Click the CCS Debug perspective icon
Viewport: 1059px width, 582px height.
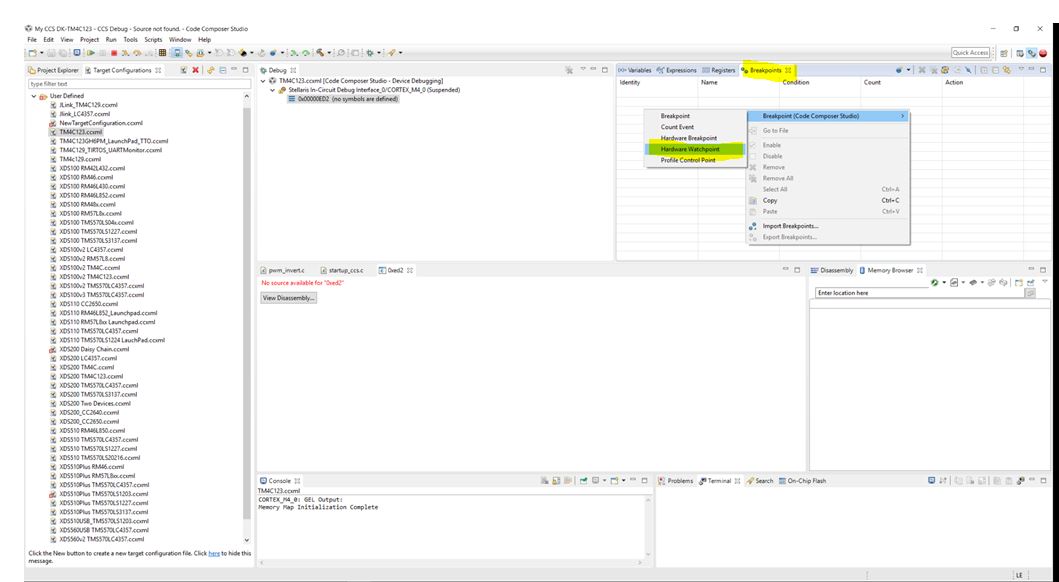(1032, 53)
